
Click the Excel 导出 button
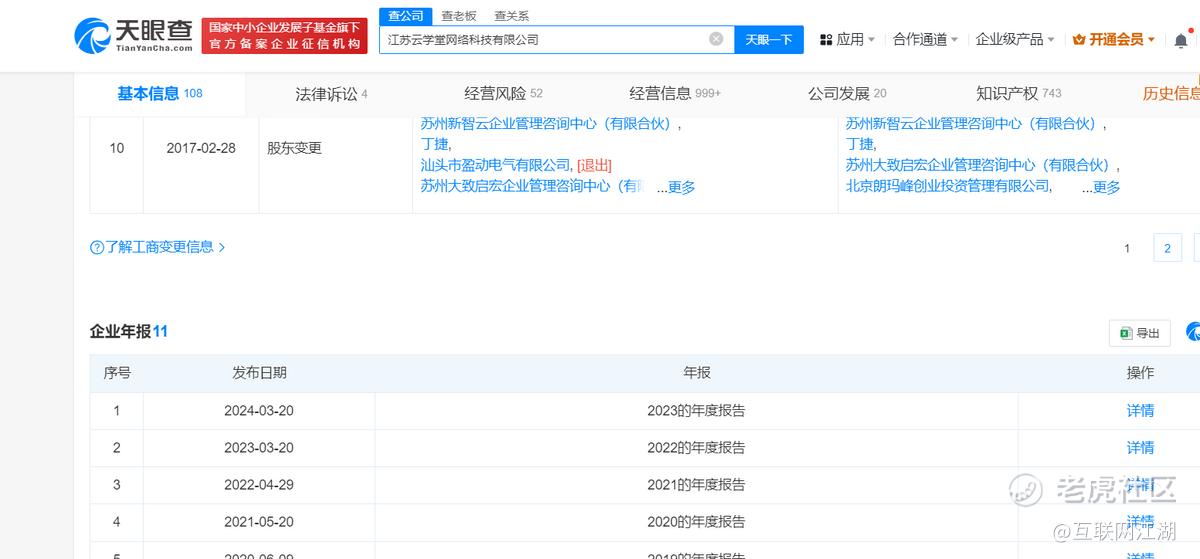(x=1139, y=333)
